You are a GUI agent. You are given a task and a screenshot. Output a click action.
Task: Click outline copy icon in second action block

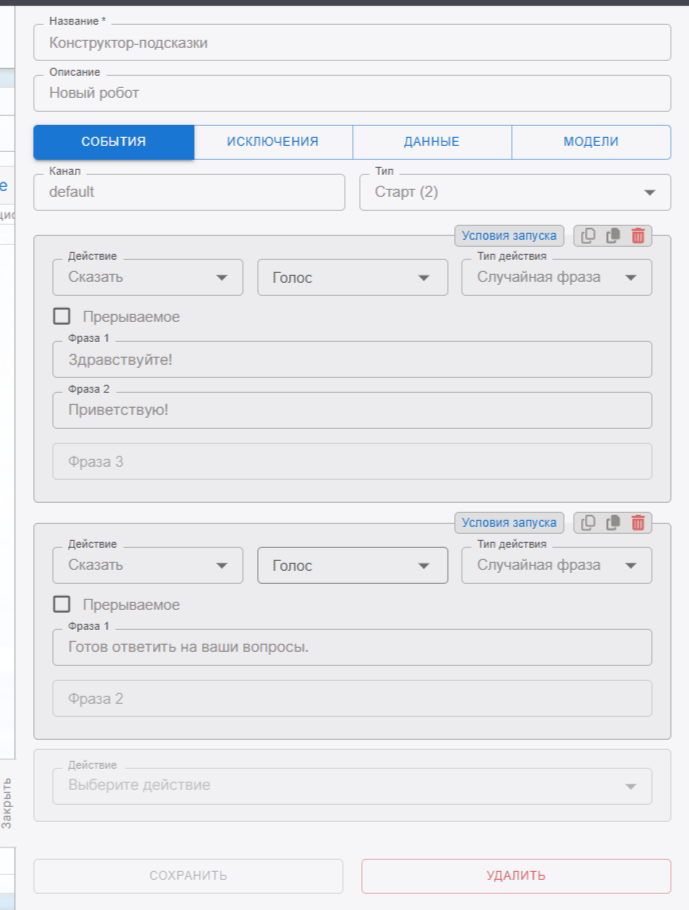[x=588, y=522]
